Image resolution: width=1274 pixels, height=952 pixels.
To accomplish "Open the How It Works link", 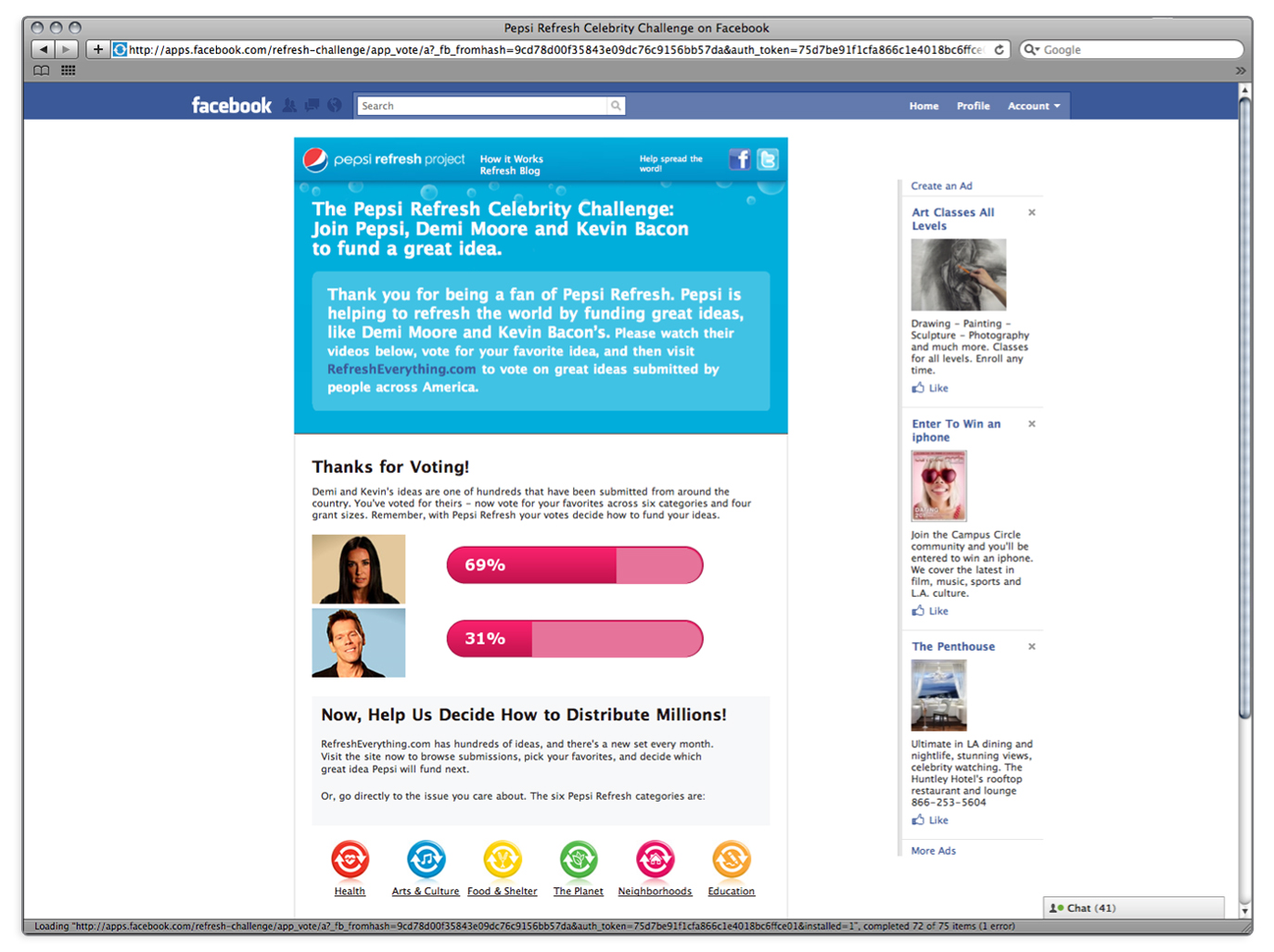I will (x=512, y=159).
